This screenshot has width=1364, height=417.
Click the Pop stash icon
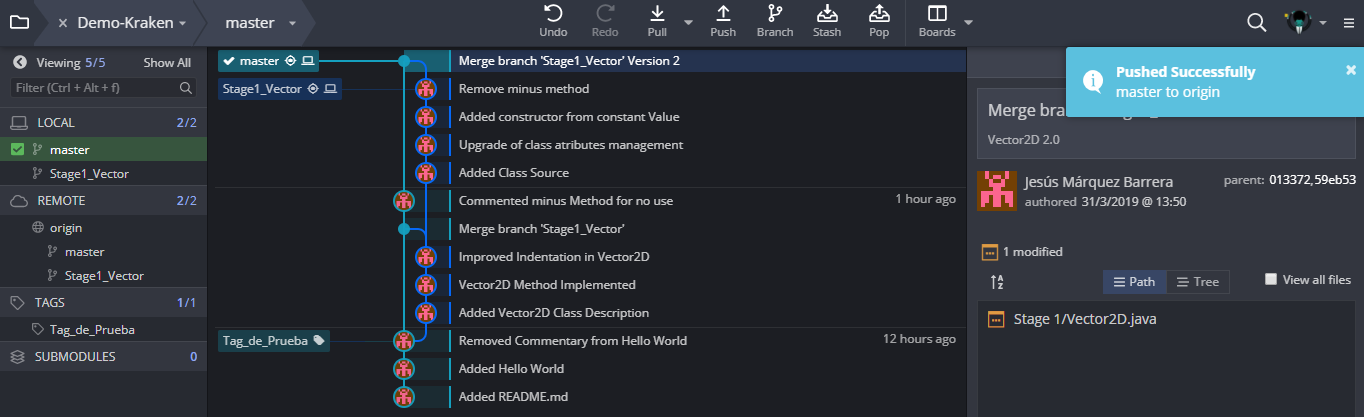pyautogui.click(x=879, y=14)
